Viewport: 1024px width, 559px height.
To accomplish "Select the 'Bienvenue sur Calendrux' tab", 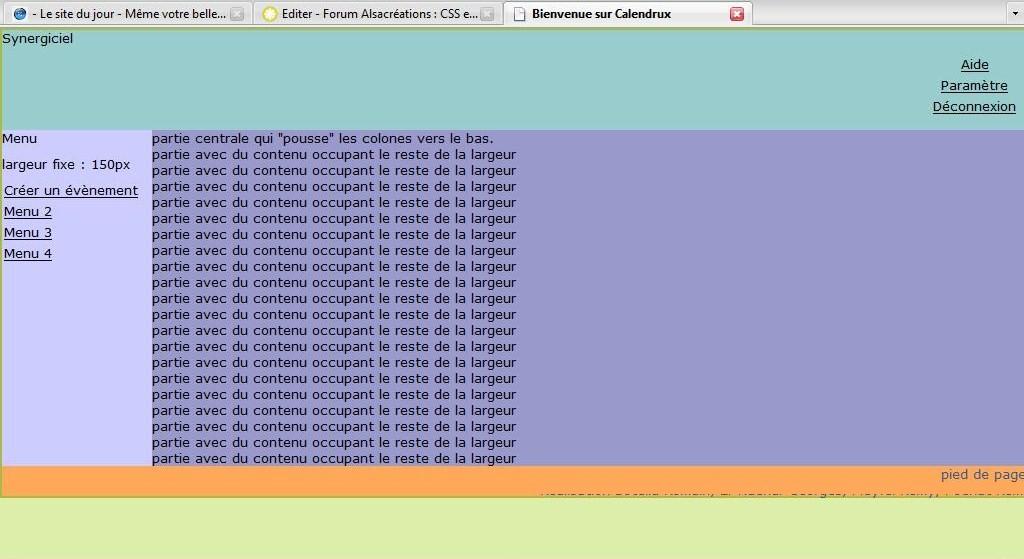I will pos(628,14).
